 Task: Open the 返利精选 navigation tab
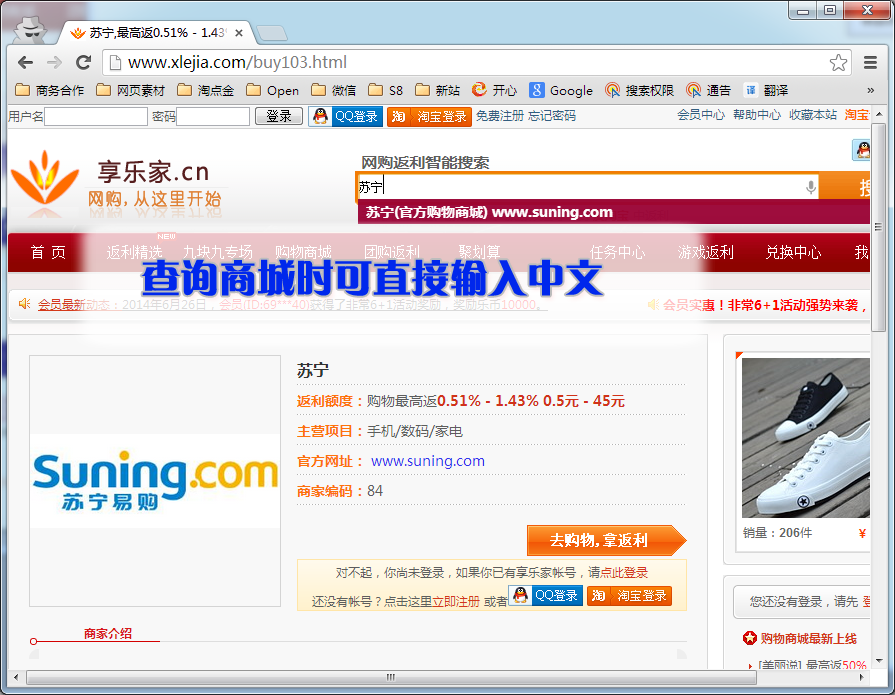[x=134, y=252]
